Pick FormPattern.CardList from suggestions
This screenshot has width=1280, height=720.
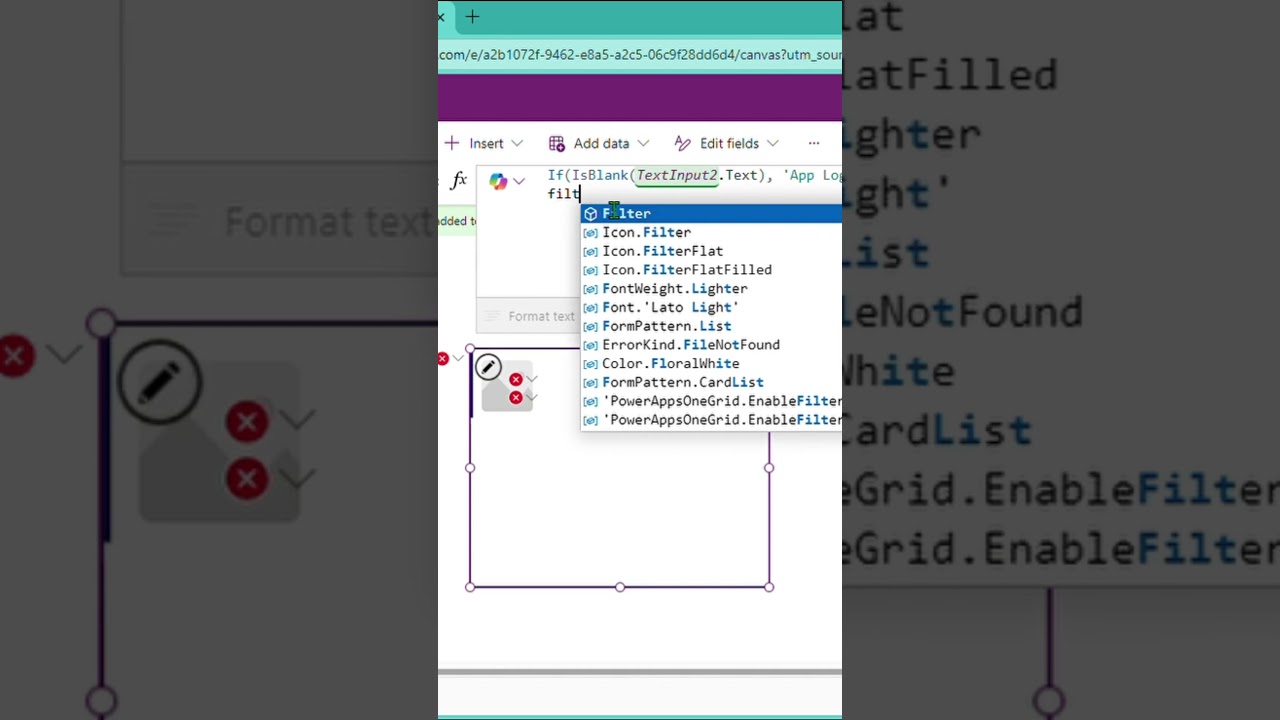click(711, 382)
